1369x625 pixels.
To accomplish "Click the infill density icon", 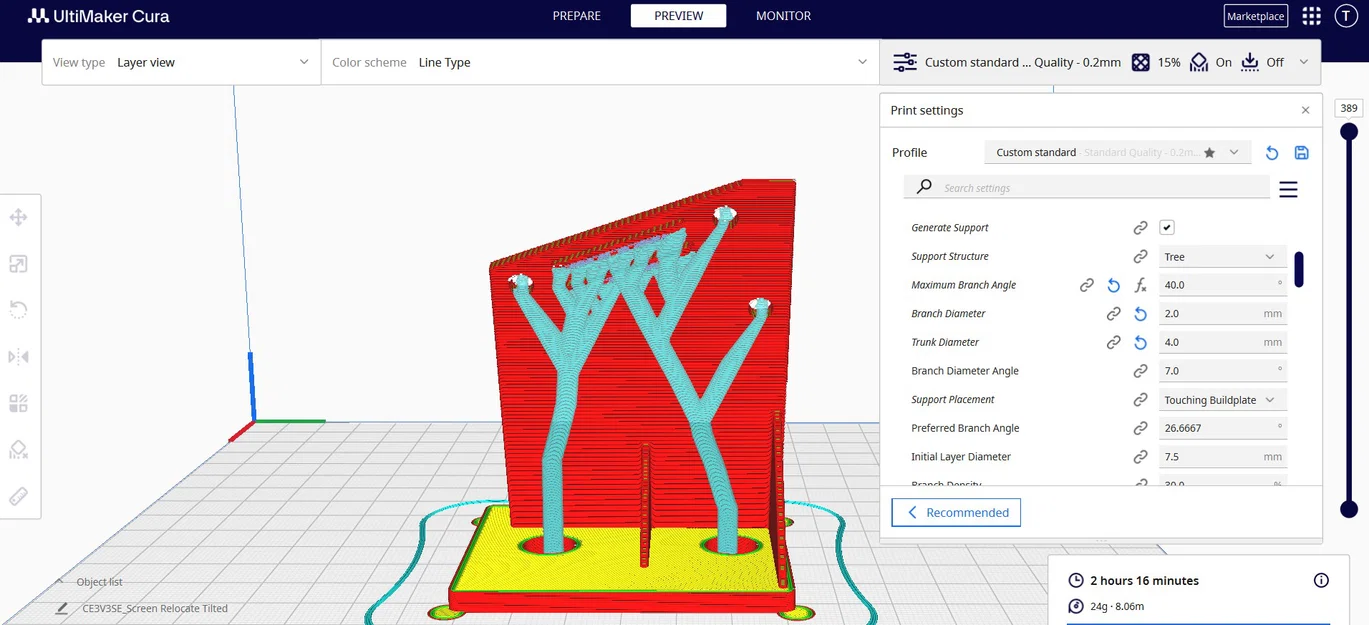I will click(1141, 62).
